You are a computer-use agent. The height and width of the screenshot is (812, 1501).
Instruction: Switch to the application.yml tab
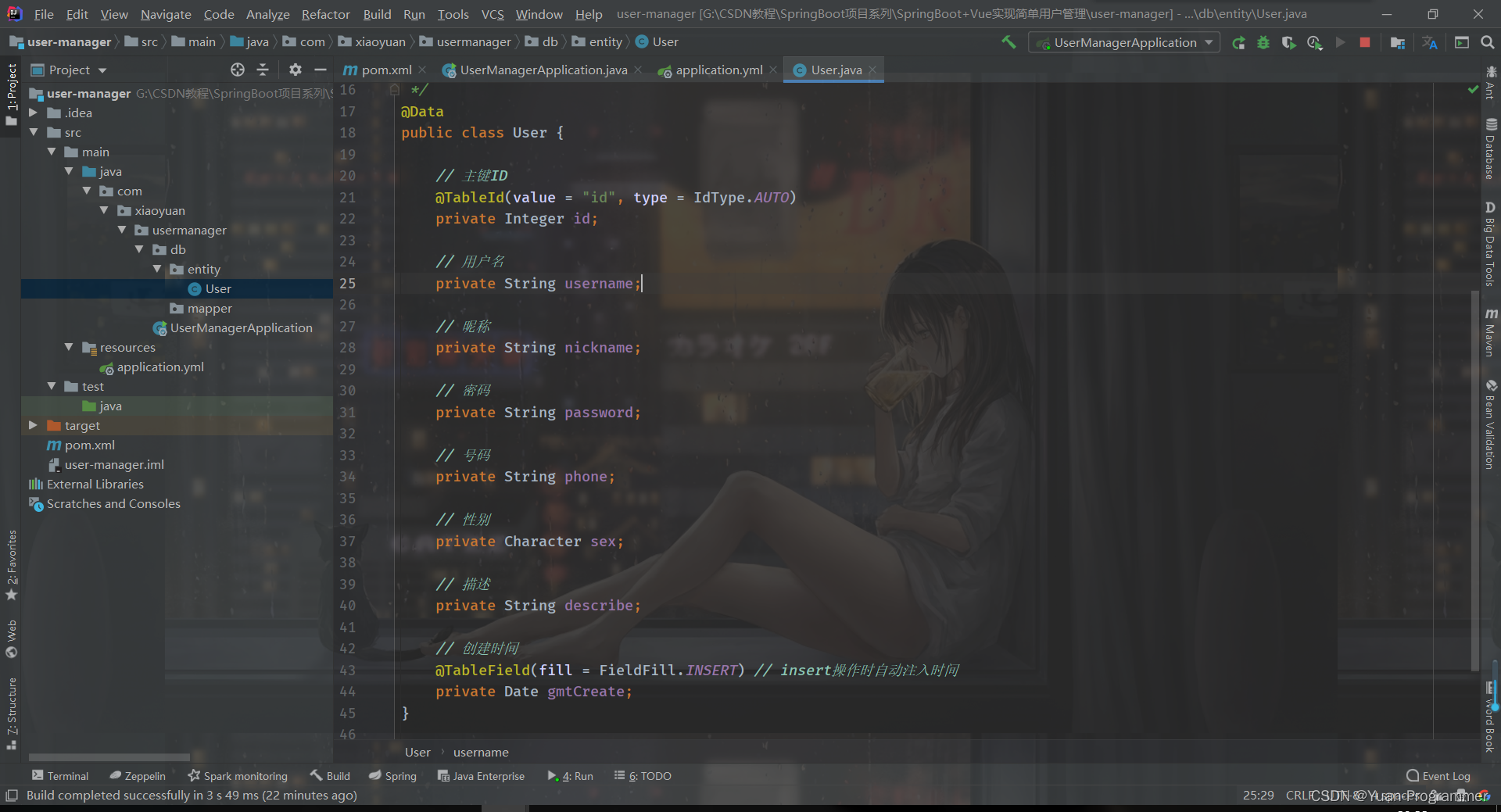(719, 70)
